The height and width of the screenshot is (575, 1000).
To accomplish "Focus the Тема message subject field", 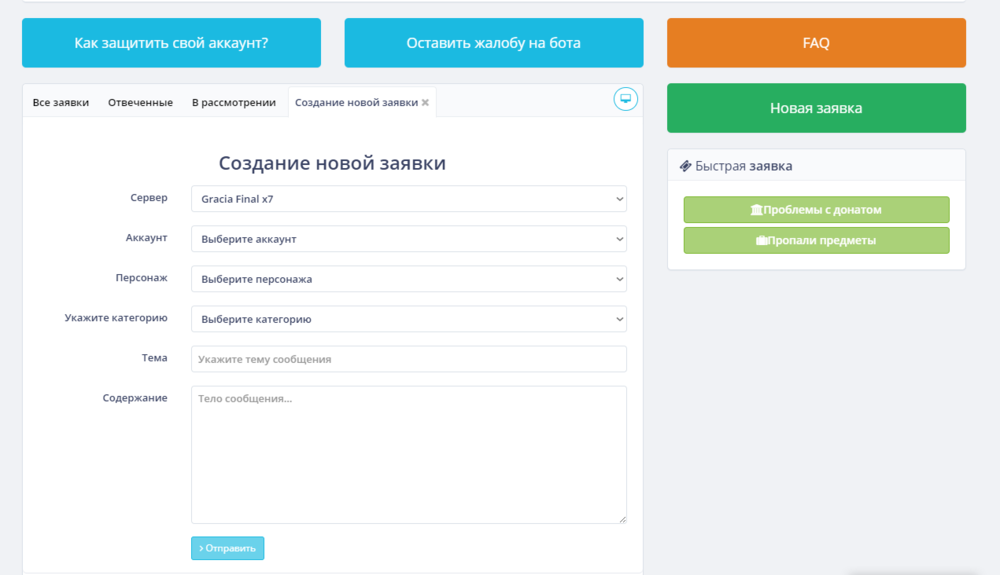I will [x=408, y=359].
